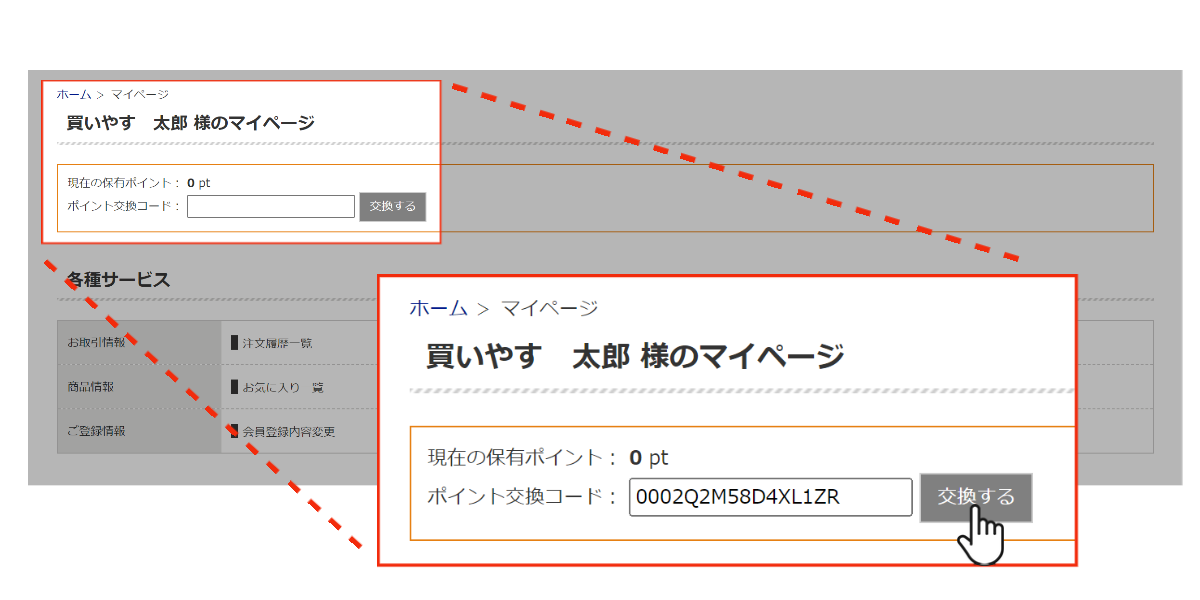Click the black bullet icon beside お気に入り一覧

pyautogui.click(x=234, y=387)
